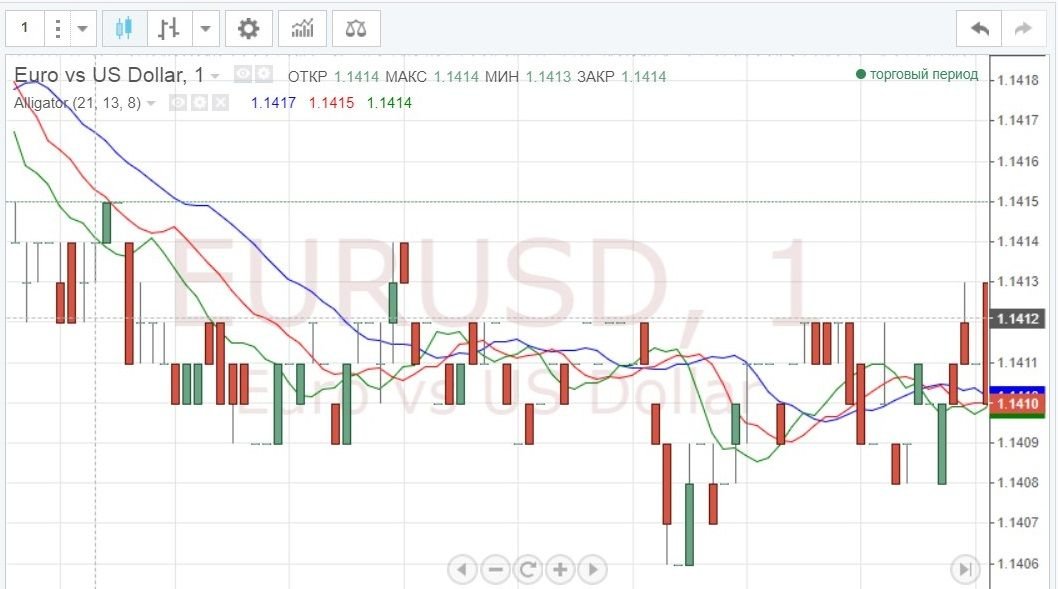Screen dimensions: 1058x589
Task: Redo the chart action
Action: (x=1024, y=28)
